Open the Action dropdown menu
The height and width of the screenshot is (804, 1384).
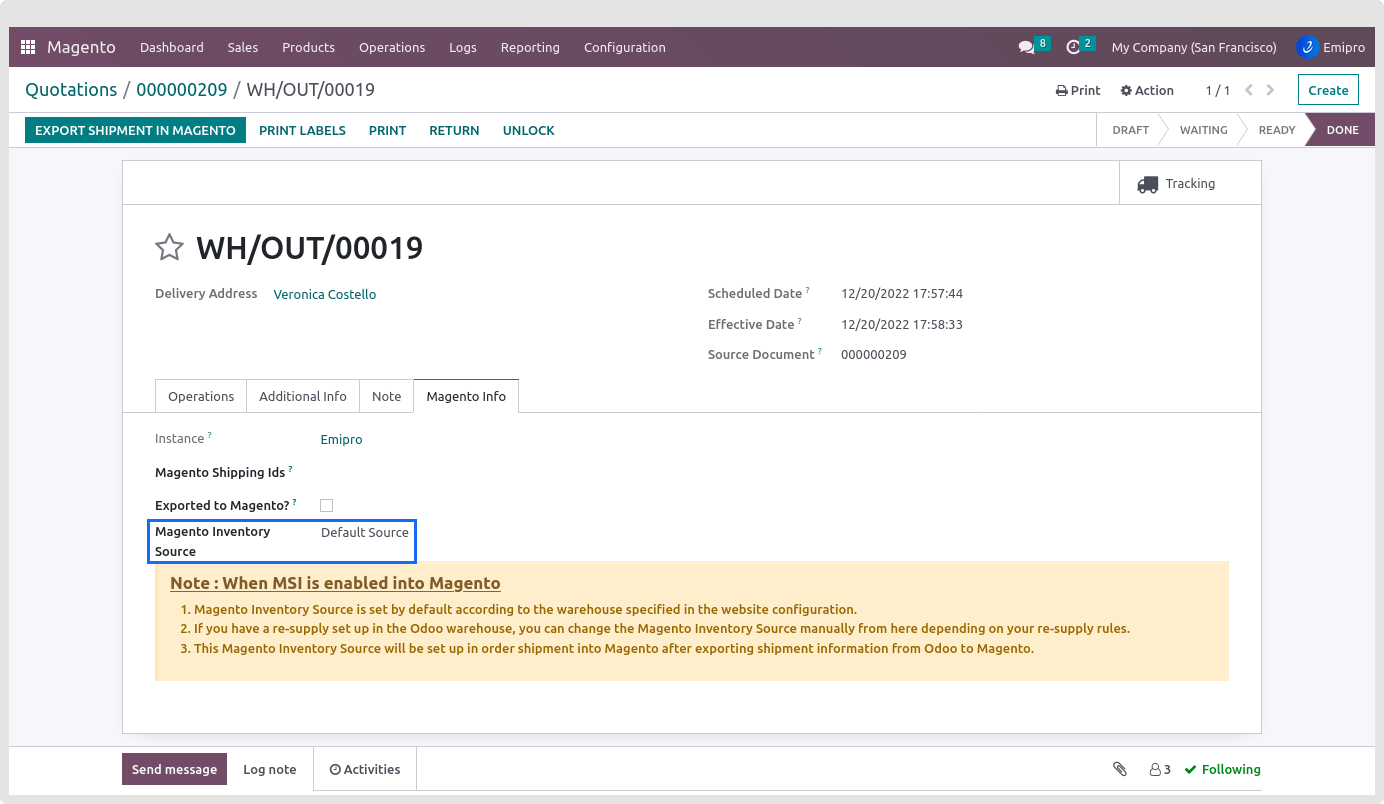click(1147, 90)
